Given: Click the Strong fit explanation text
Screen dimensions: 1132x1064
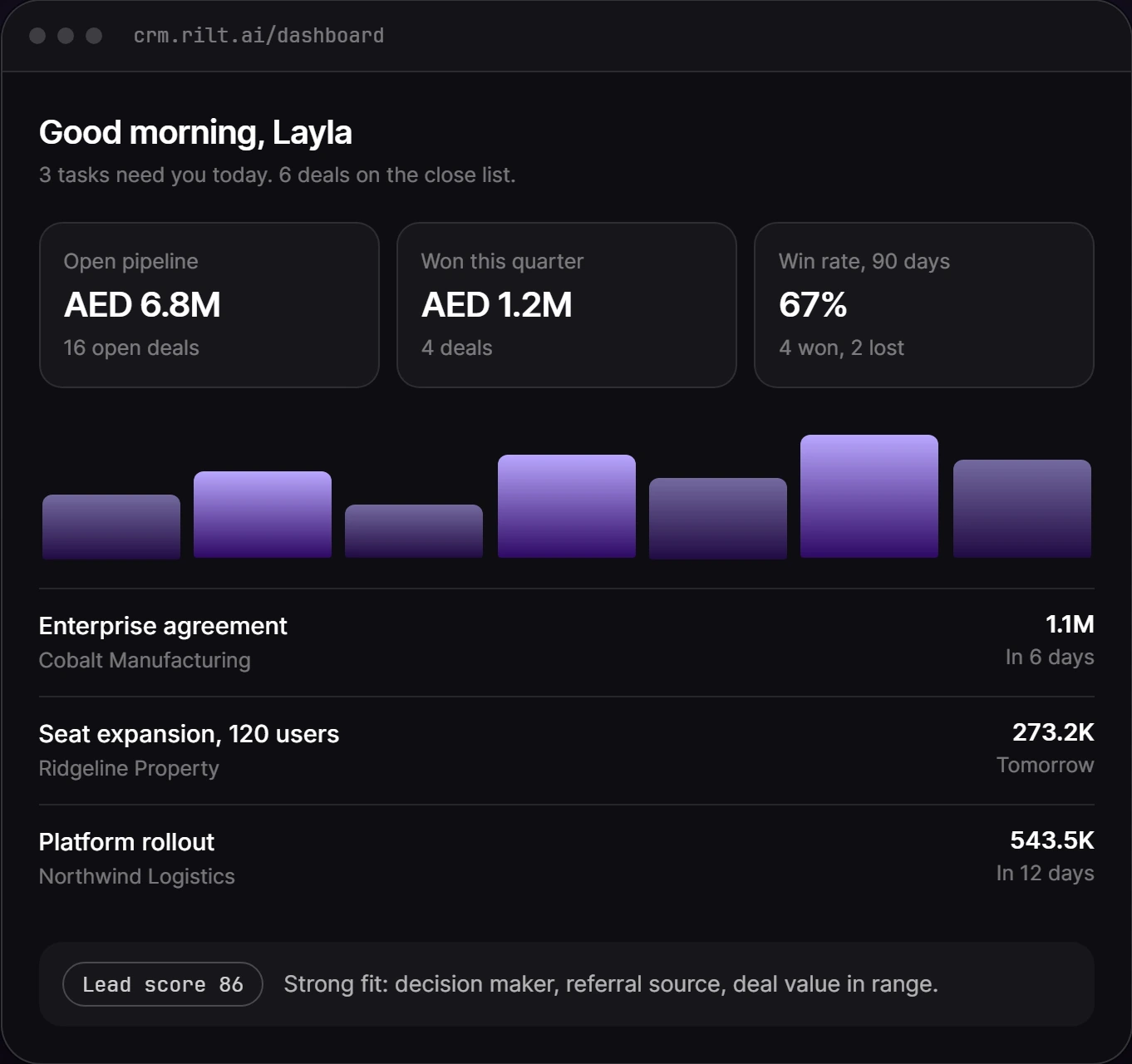Looking at the screenshot, I should [611, 984].
